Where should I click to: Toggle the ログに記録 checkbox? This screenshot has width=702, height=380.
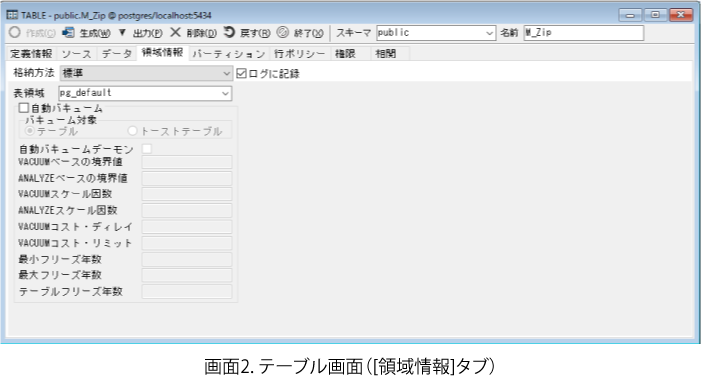(x=241, y=73)
